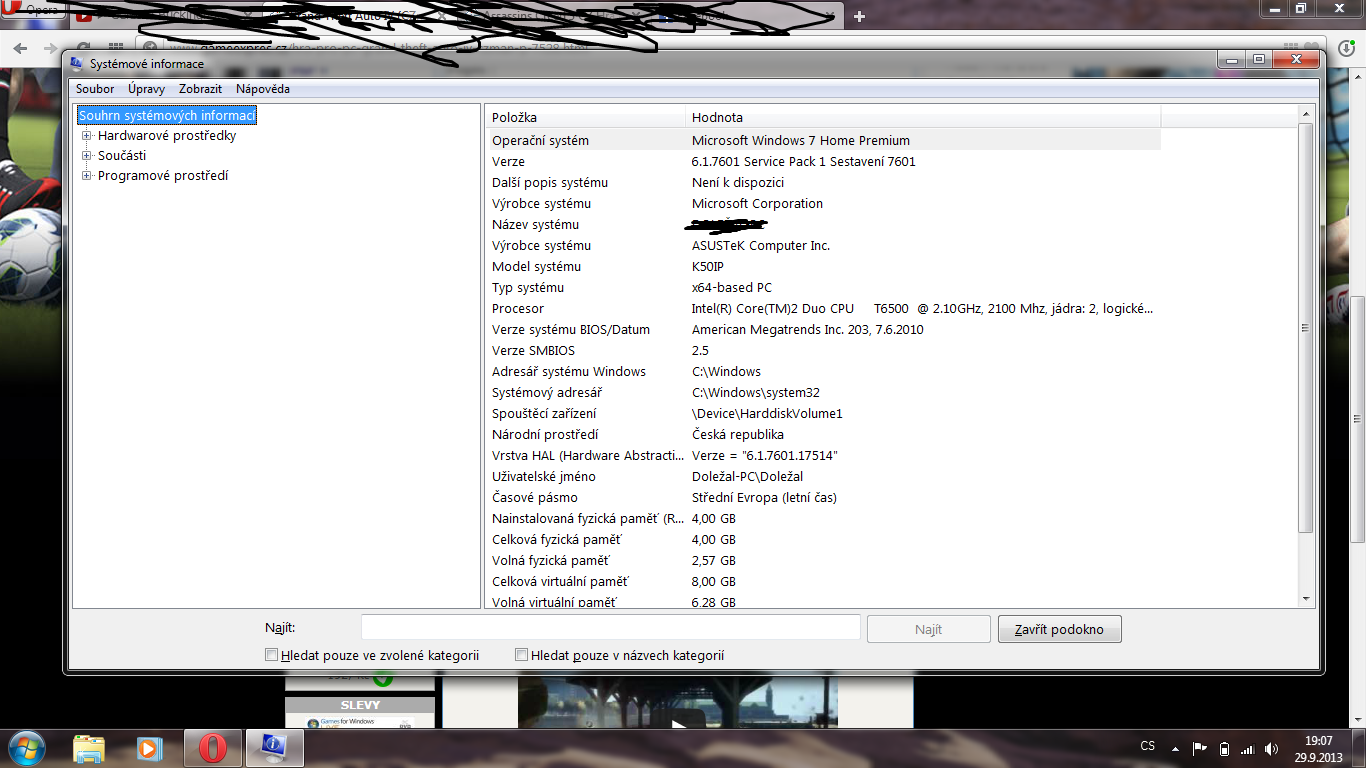Click the Zavřít podokno button
Image resolution: width=1366 pixels, height=768 pixels.
(x=1059, y=629)
